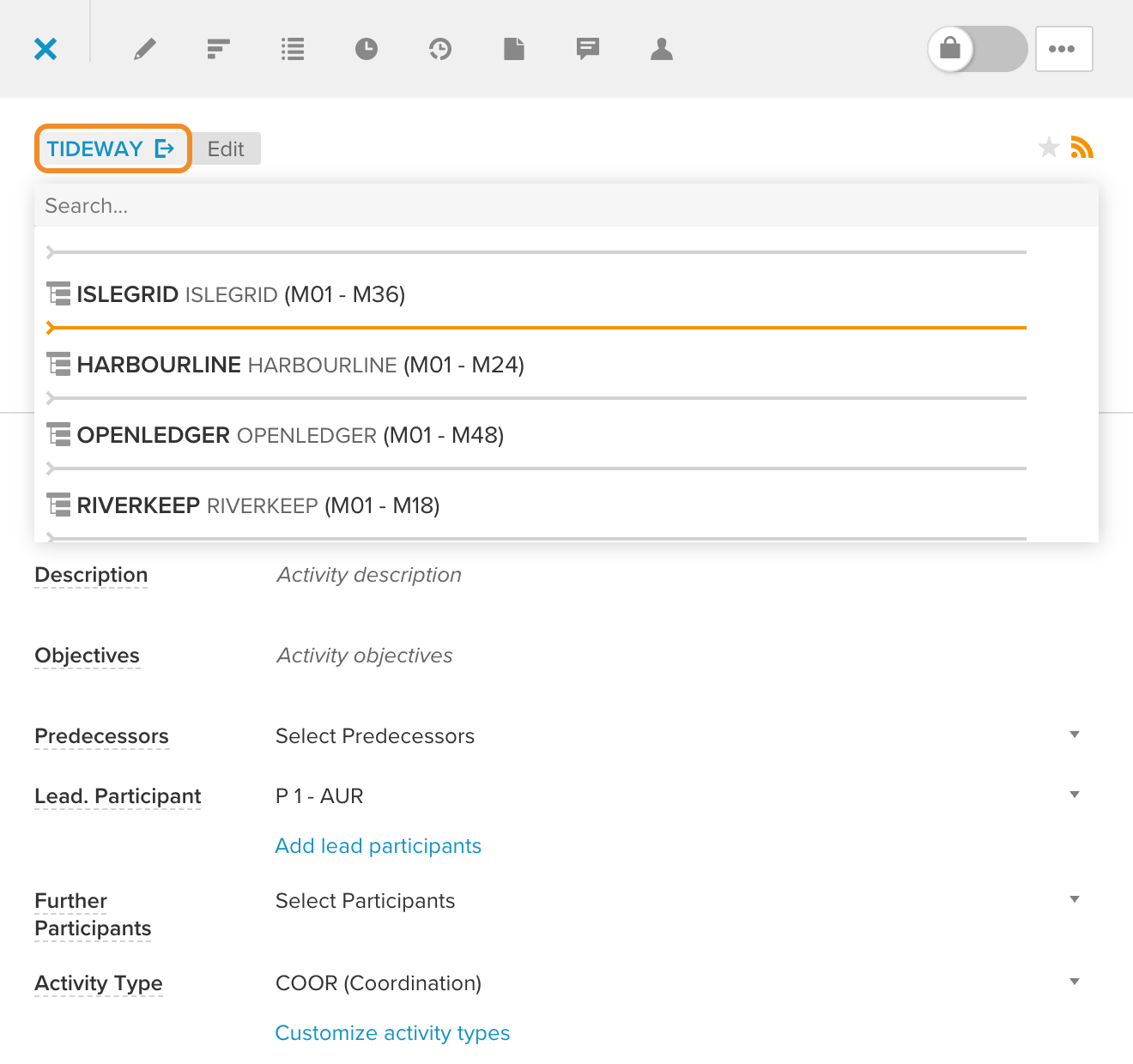The image size is (1133, 1064).
Task: Open the person participants icon
Action: point(662,49)
